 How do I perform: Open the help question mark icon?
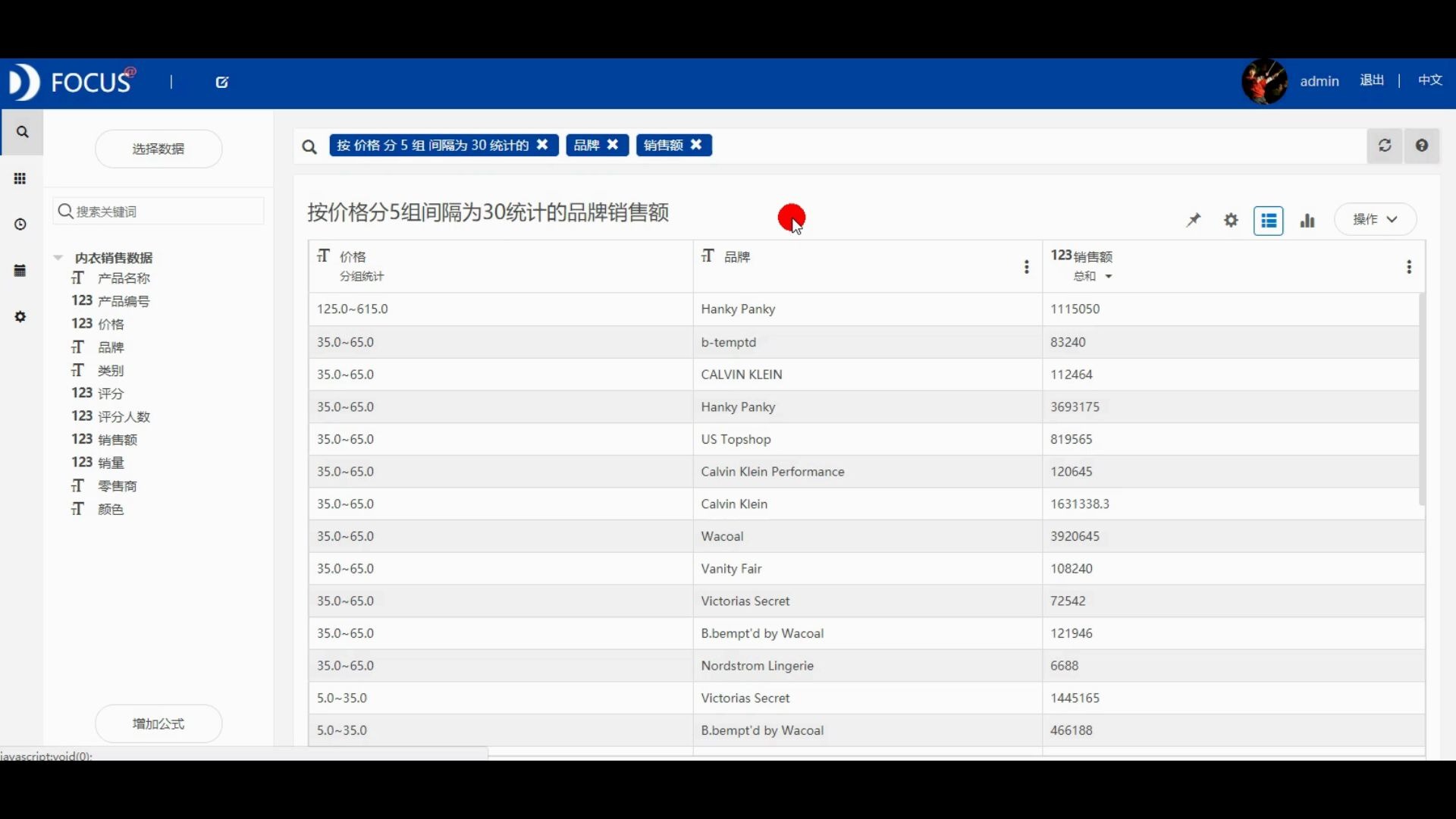pyautogui.click(x=1422, y=146)
